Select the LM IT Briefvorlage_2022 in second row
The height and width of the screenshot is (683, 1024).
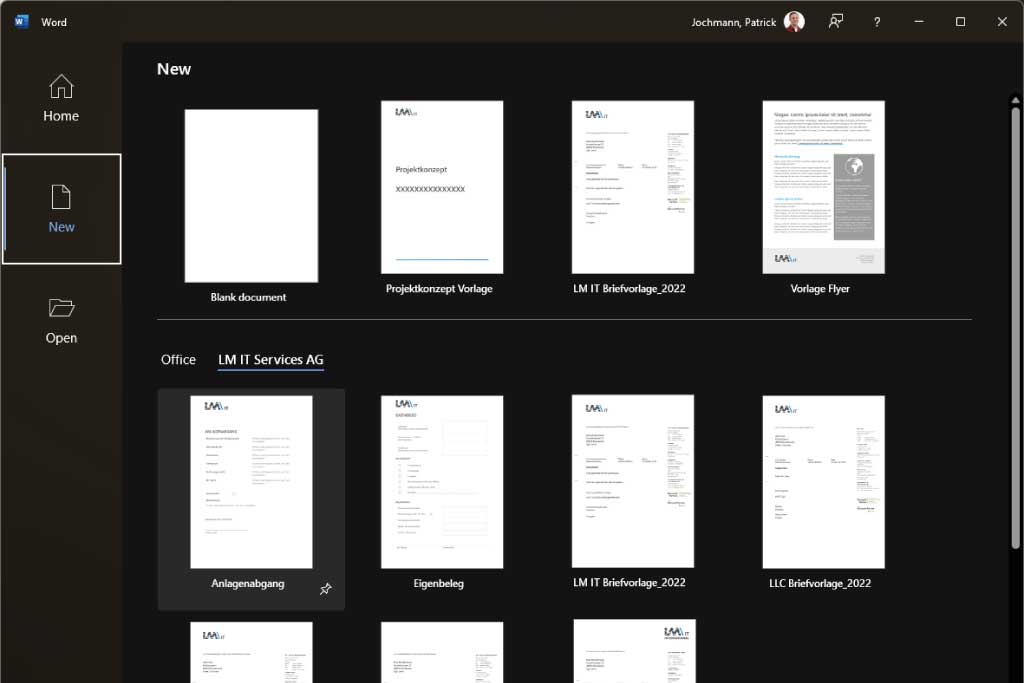632,481
